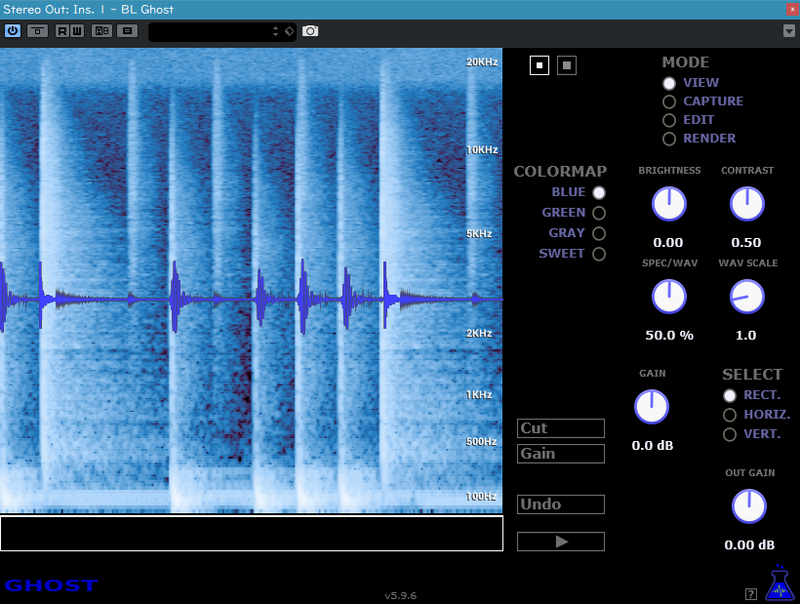Click the diamond preset management icon
This screenshot has height=604, width=800.
point(289,31)
